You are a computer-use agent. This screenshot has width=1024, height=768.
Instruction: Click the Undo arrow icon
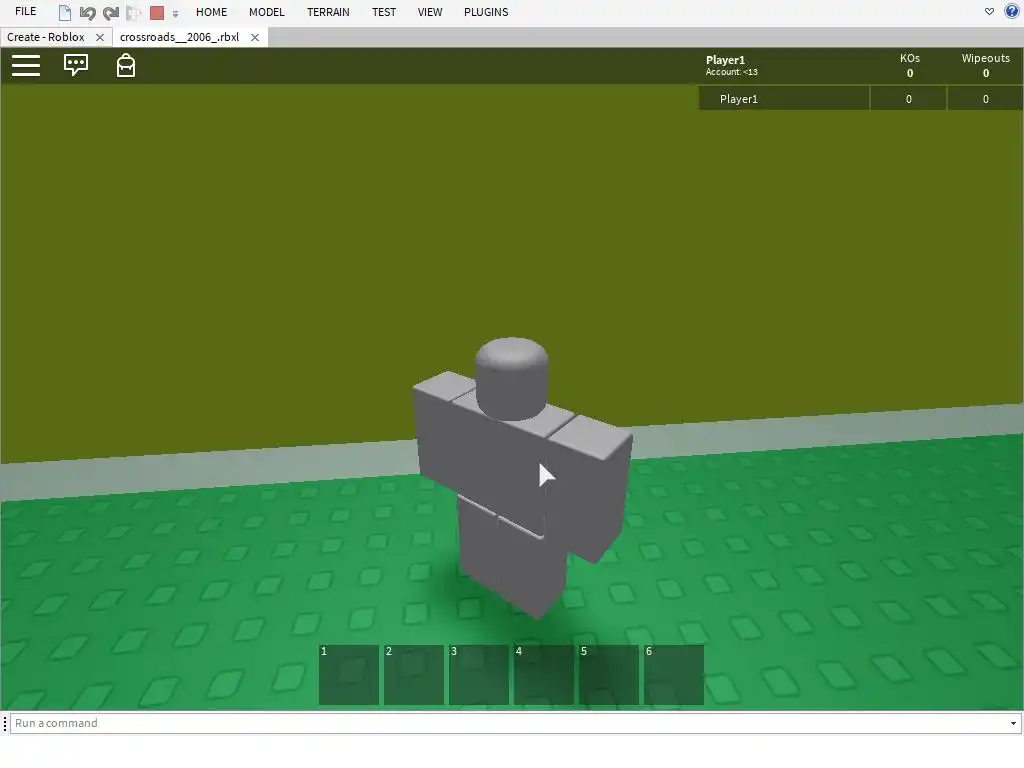coord(88,12)
